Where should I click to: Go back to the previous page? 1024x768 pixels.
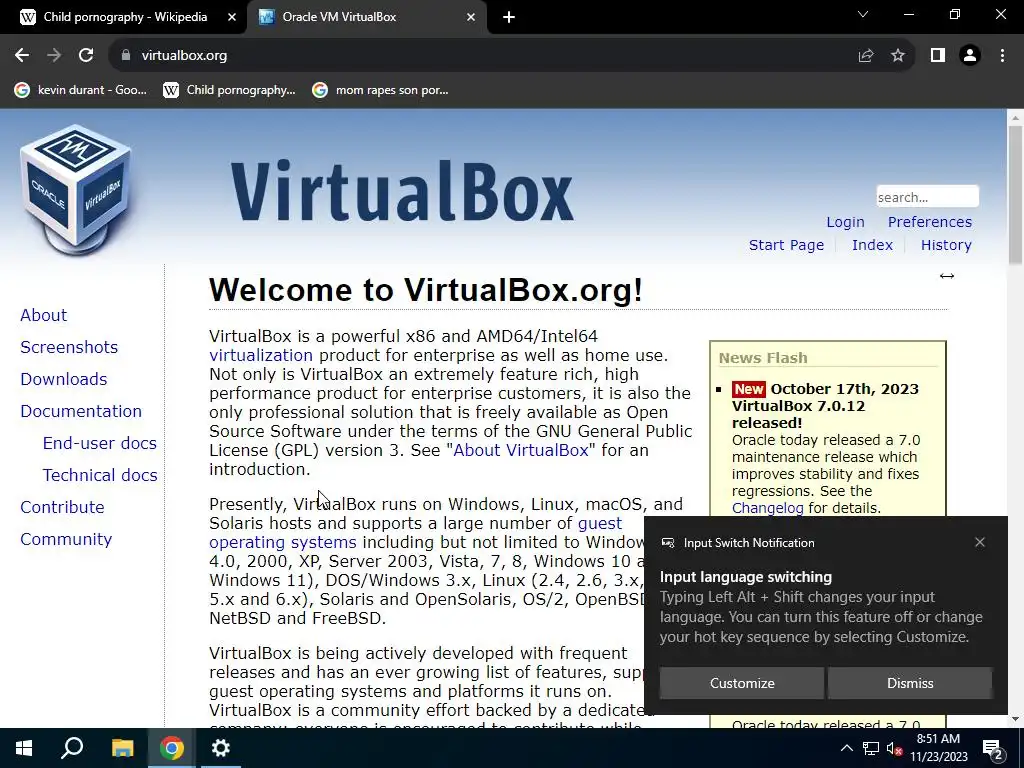pos(22,56)
